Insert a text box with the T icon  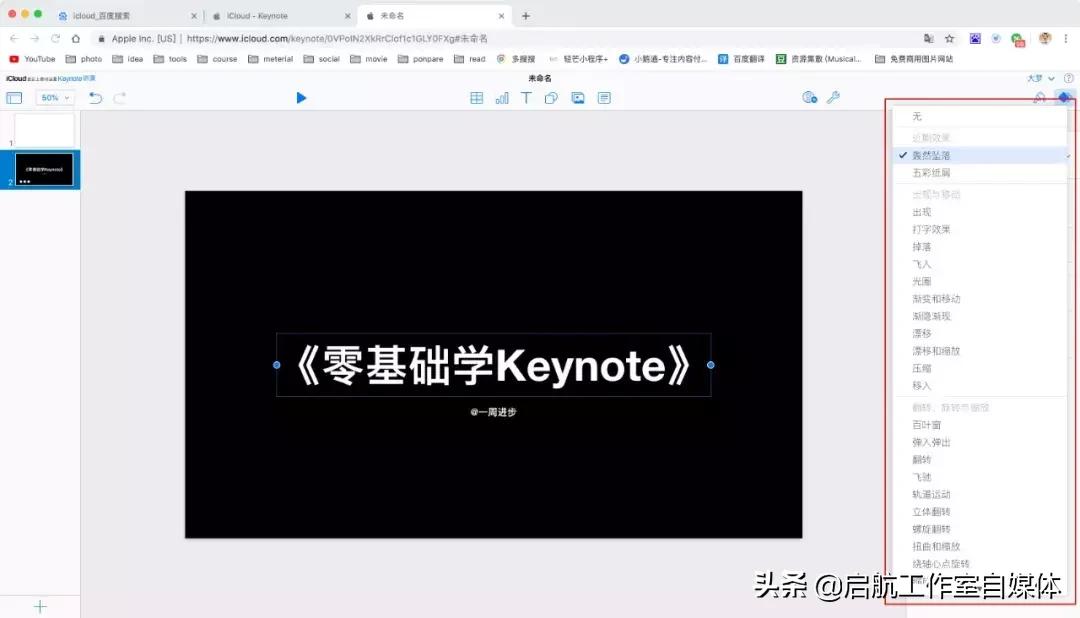[526, 97]
